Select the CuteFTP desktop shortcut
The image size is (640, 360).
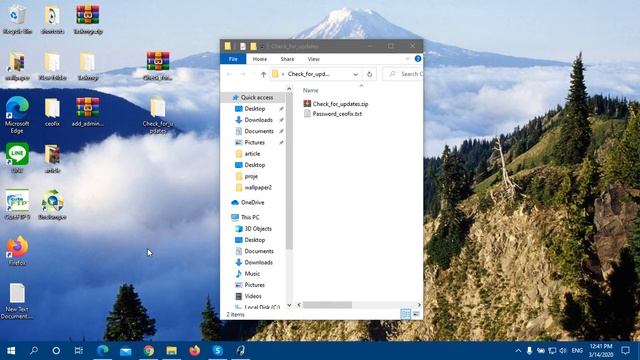pos(17,204)
